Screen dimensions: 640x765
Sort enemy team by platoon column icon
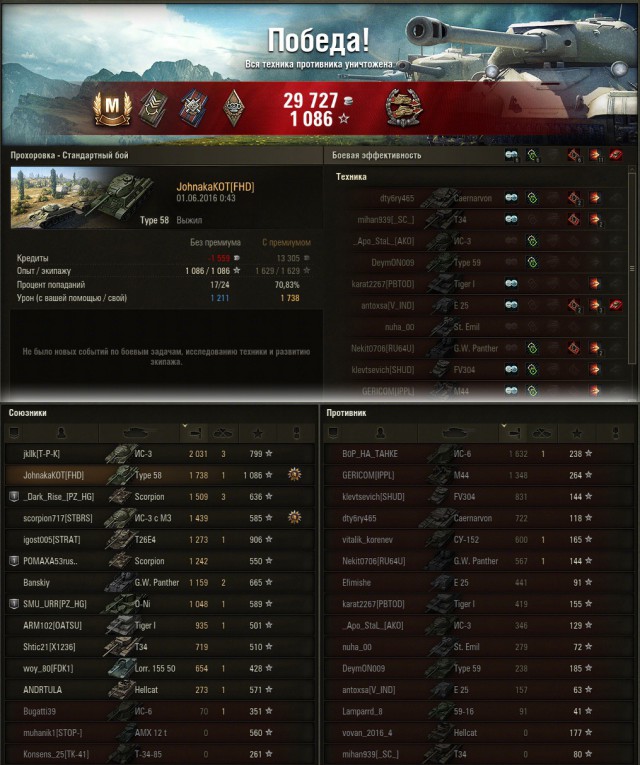(x=333, y=433)
